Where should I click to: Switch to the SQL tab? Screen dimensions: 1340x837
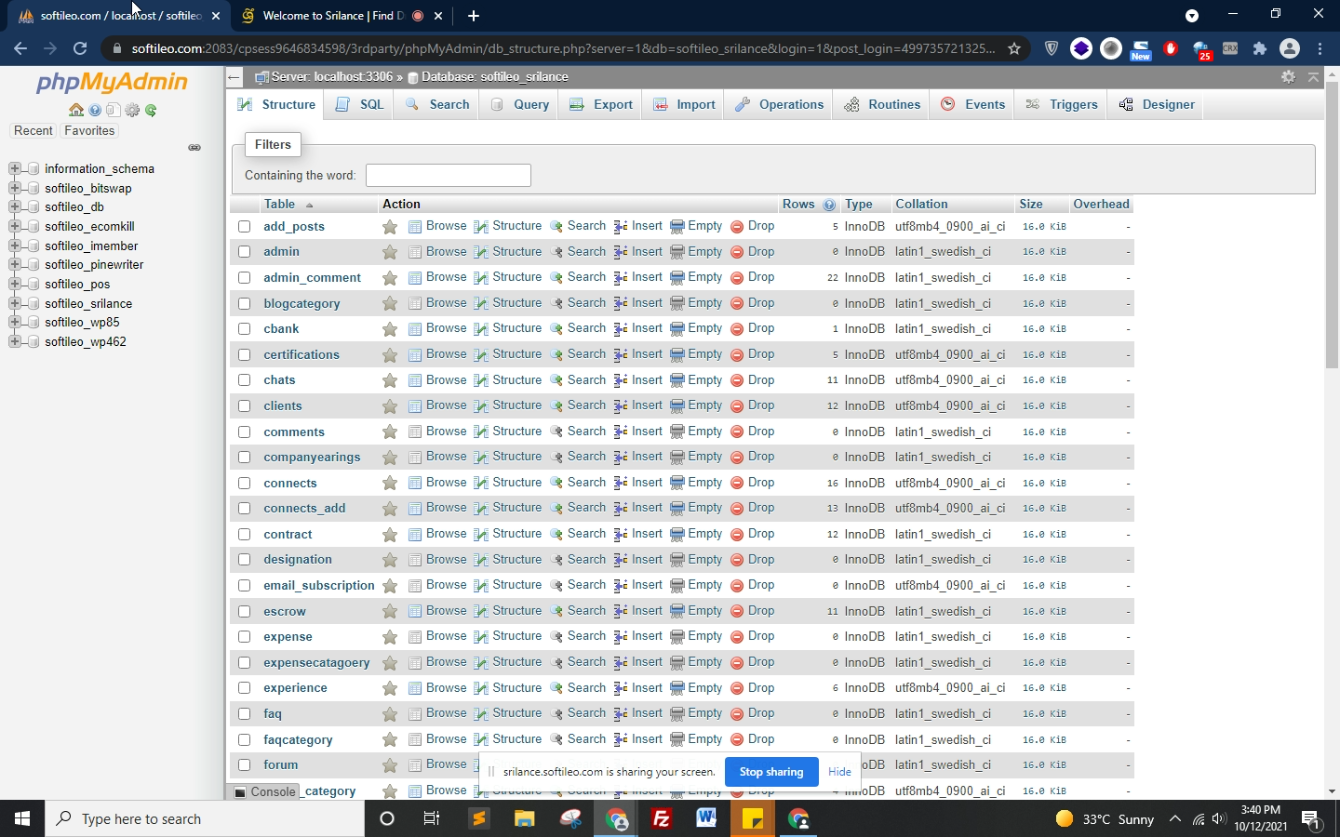pos(360,104)
